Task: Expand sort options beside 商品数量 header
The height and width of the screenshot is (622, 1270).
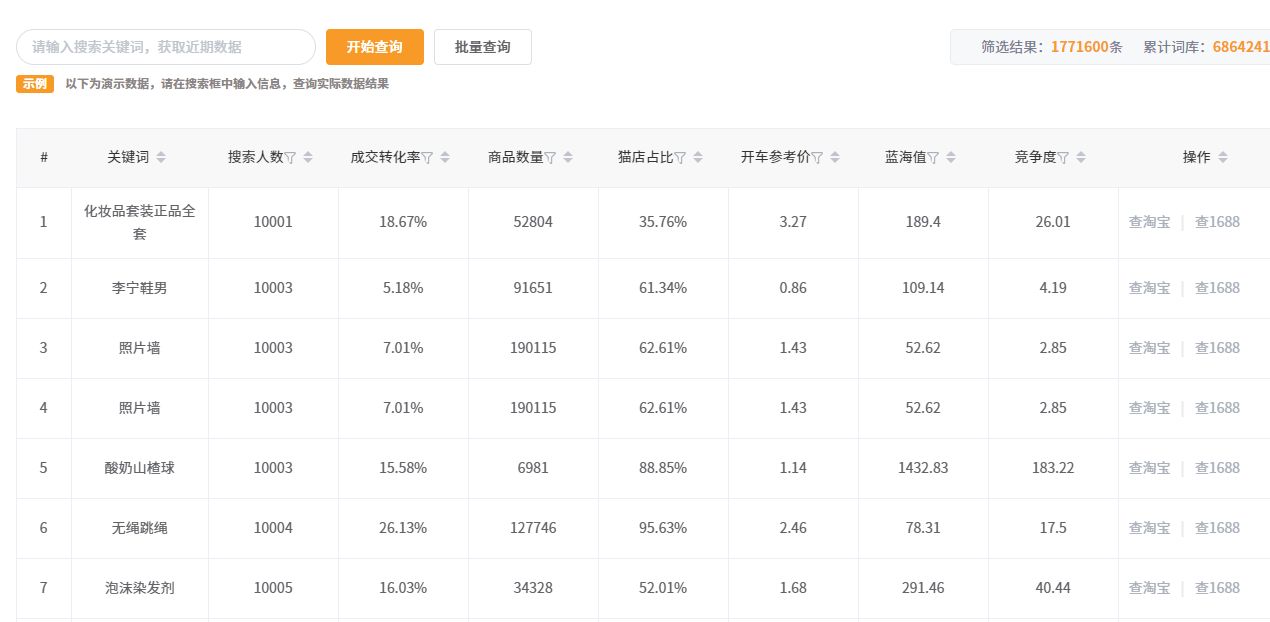Action: (x=567, y=157)
